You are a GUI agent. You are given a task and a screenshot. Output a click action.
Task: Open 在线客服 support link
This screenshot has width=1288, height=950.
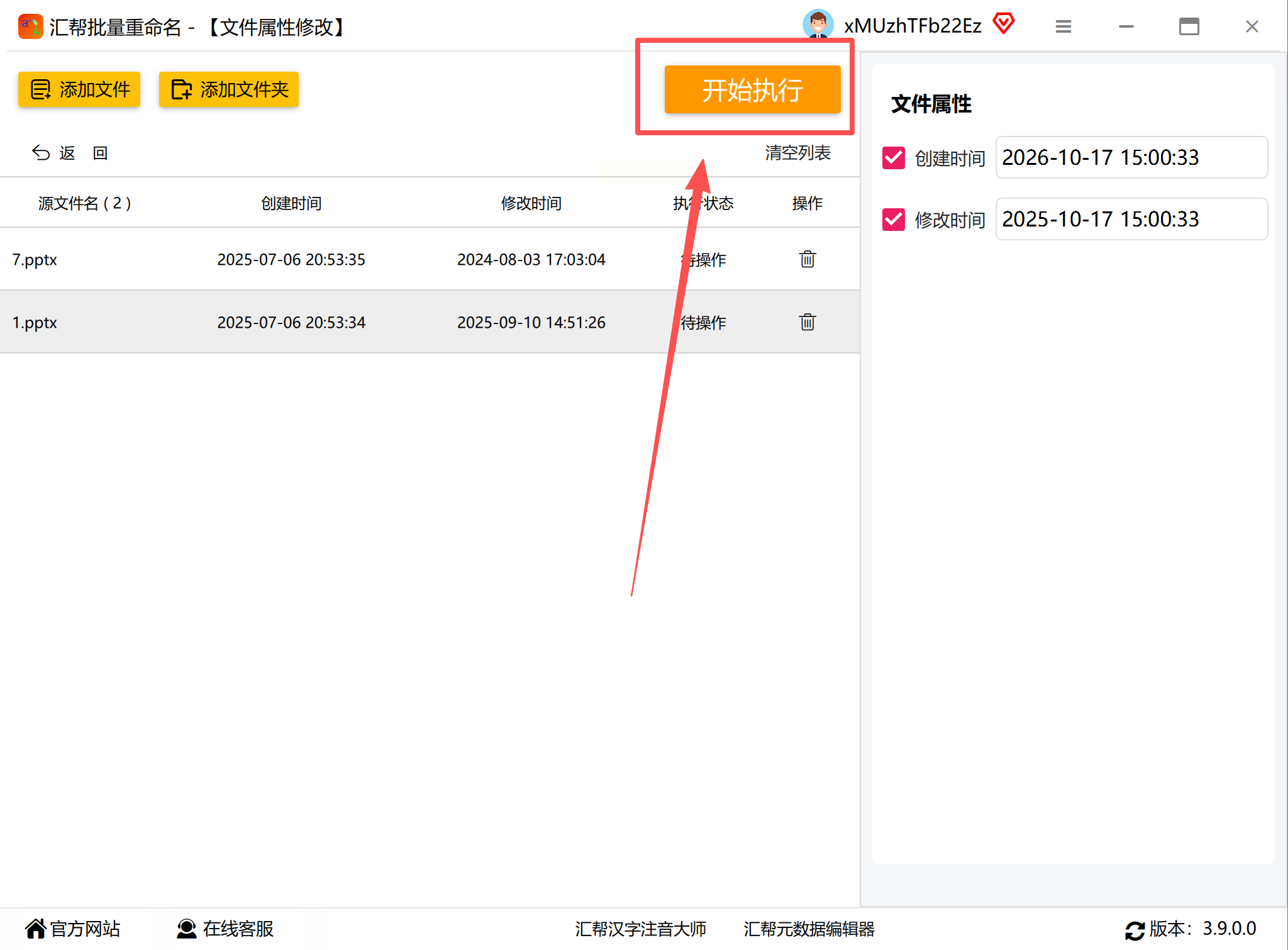(x=225, y=929)
